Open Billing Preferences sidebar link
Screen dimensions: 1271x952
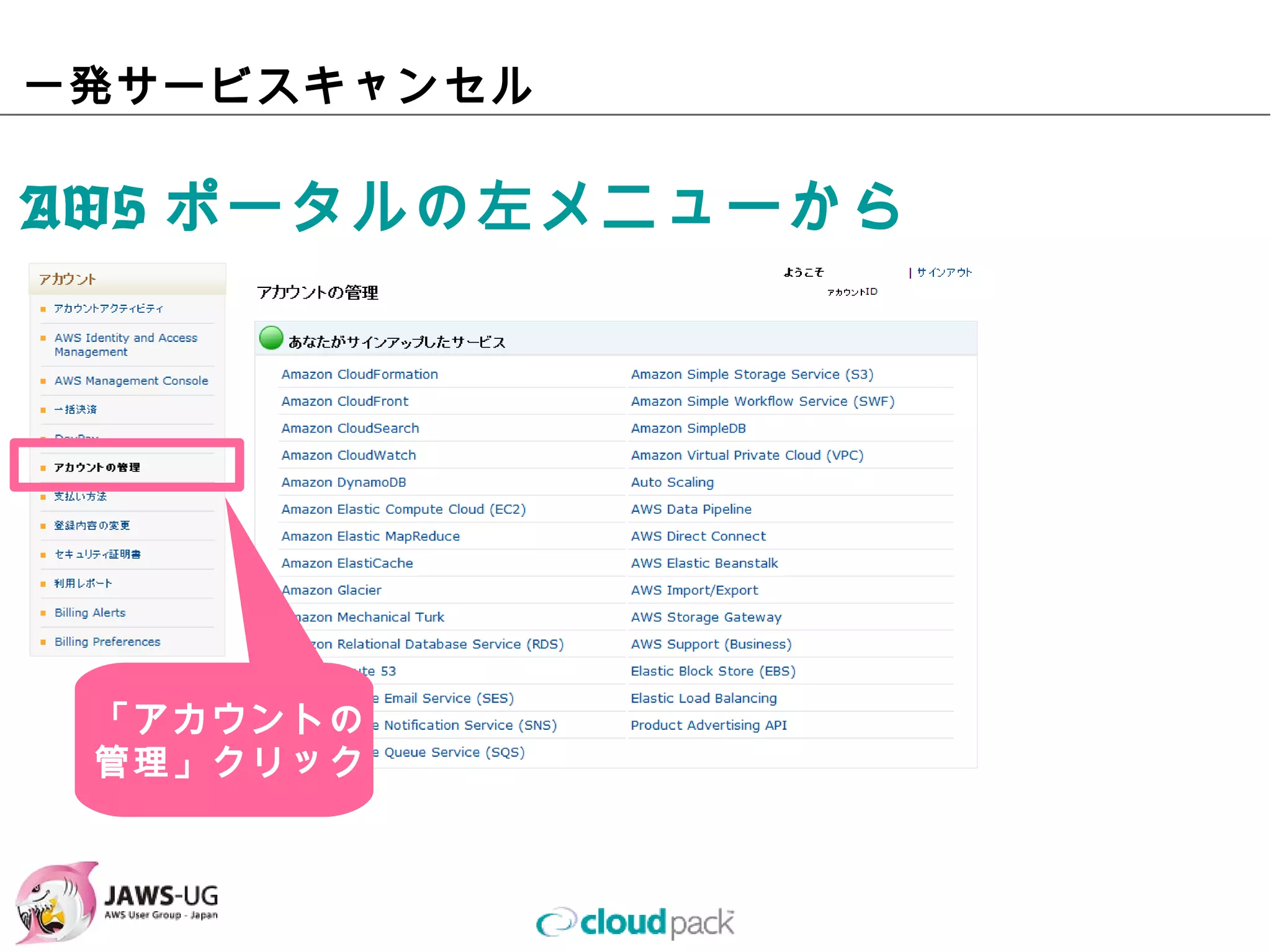point(107,642)
